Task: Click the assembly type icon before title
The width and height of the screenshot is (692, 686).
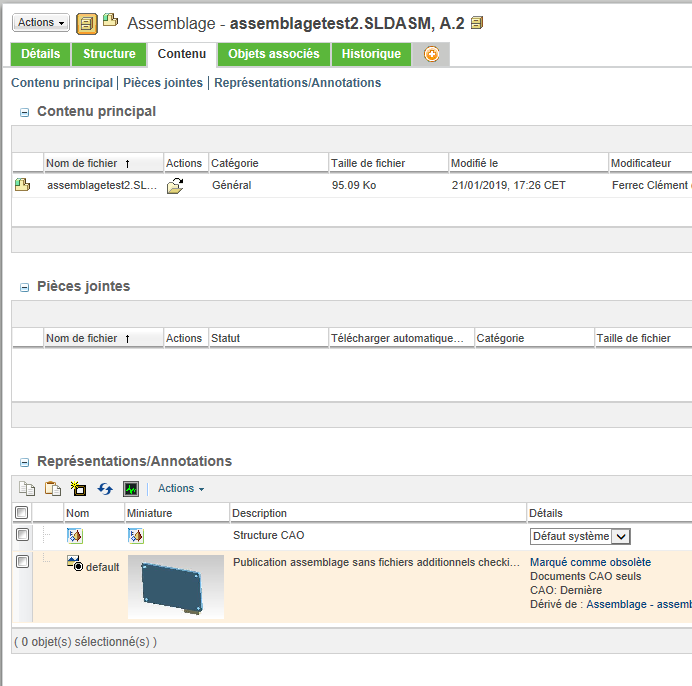Action: tap(110, 19)
